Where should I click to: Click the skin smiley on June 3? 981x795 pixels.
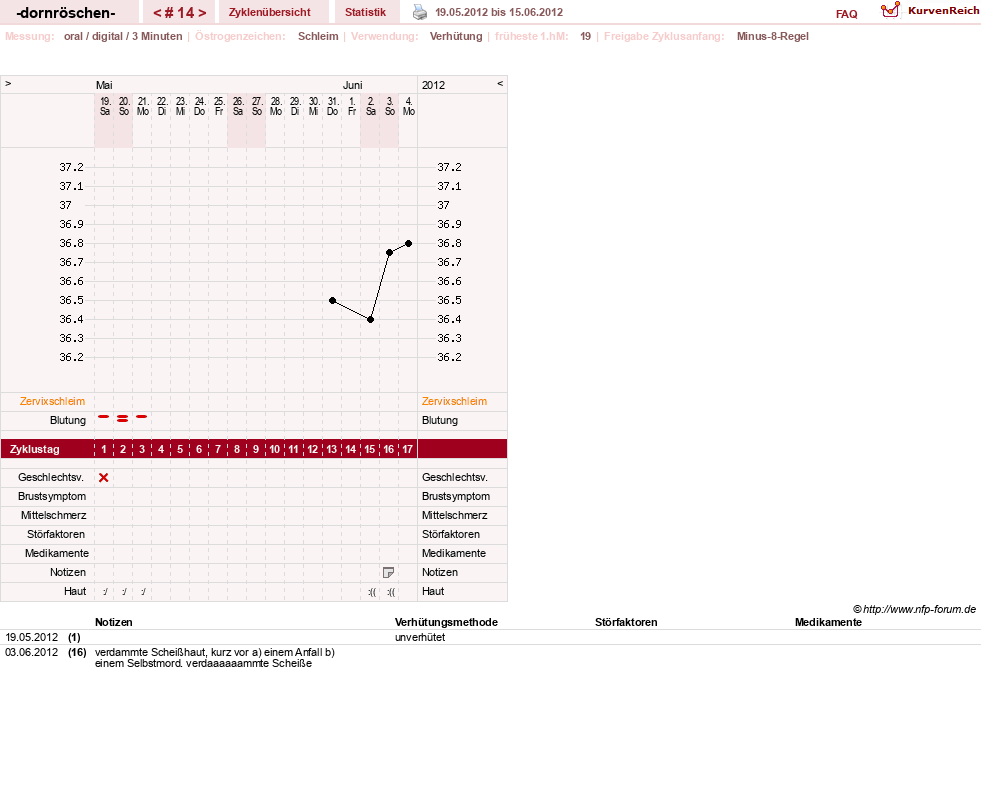point(391,592)
